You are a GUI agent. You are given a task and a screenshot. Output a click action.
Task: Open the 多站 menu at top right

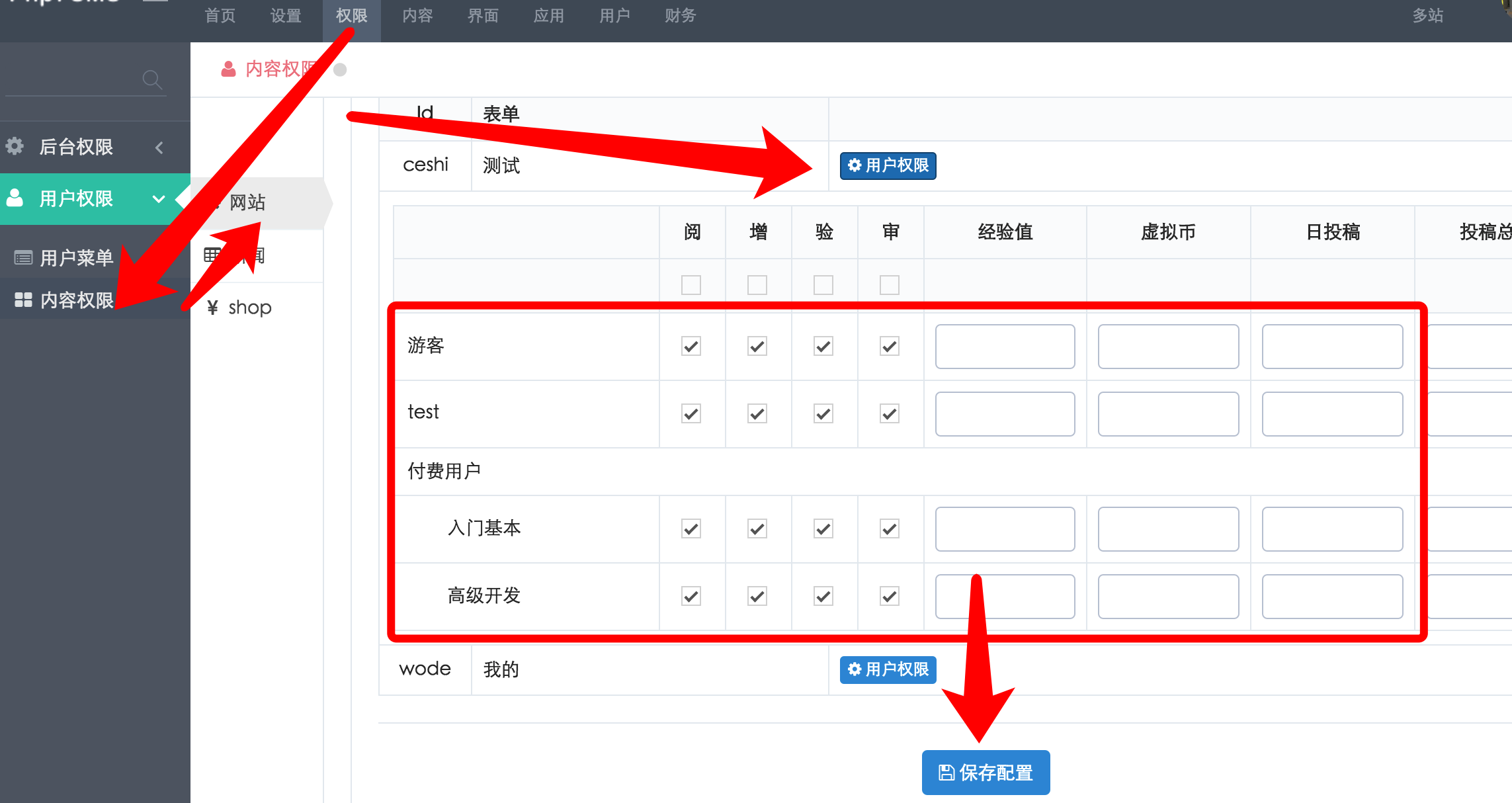point(1427,15)
